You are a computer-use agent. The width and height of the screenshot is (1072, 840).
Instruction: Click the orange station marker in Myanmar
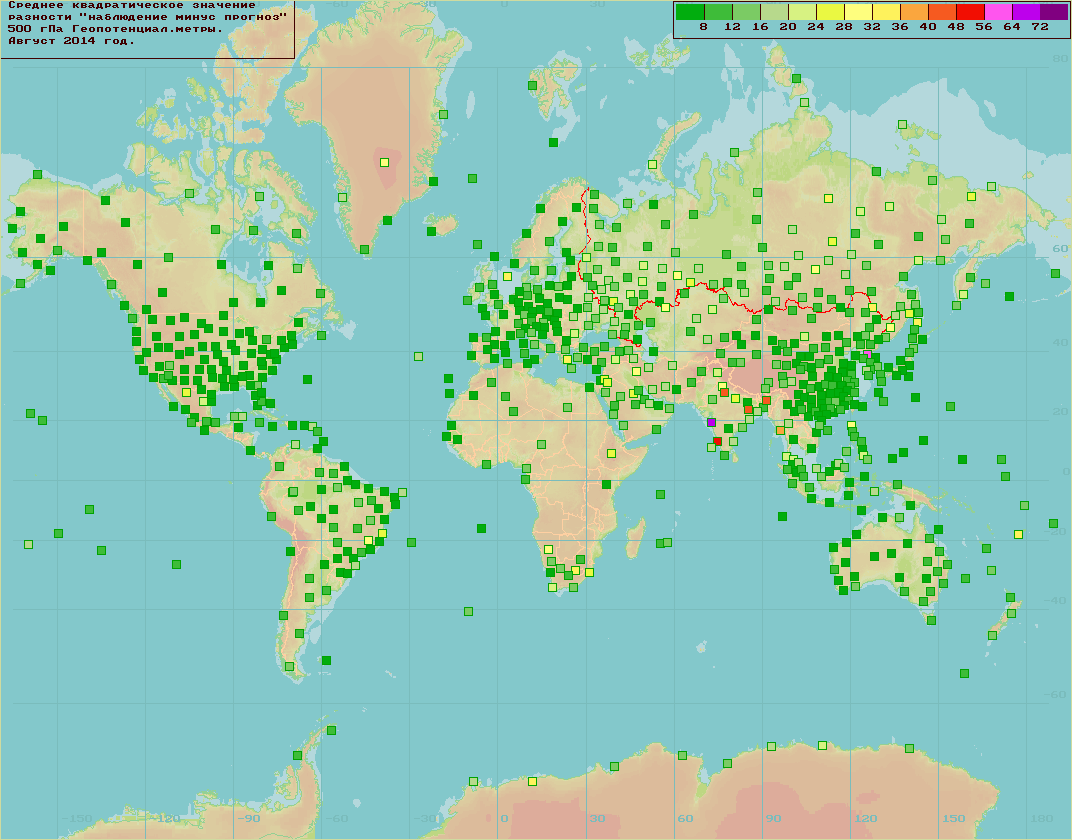(x=780, y=431)
